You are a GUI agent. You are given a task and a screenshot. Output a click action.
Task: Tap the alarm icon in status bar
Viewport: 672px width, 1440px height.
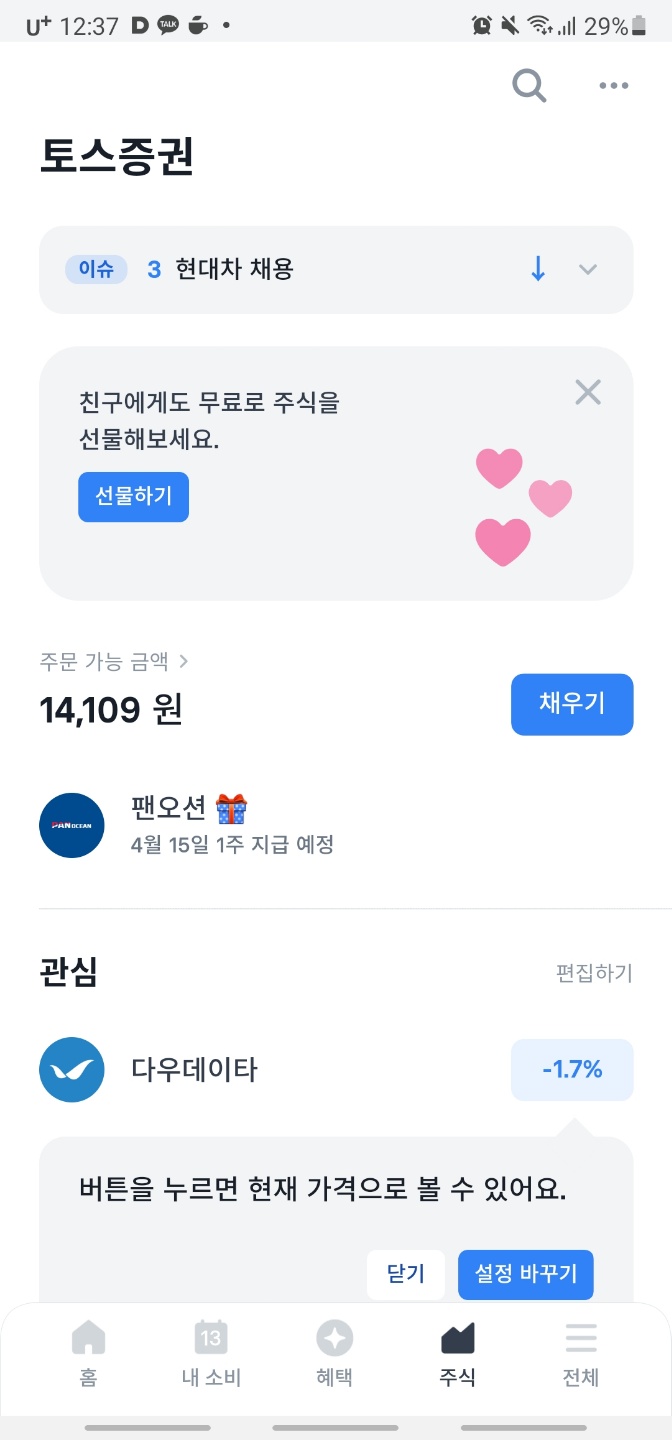click(x=481, y=26)
